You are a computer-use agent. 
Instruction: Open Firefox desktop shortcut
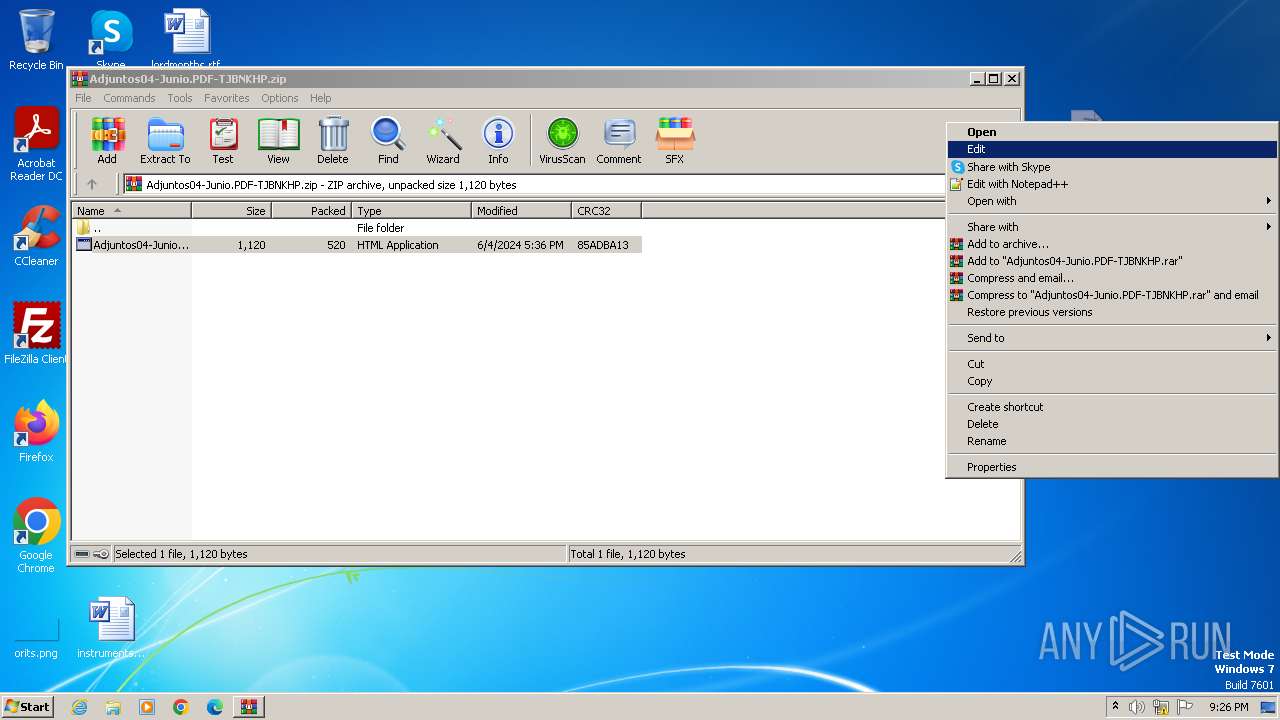36,431
